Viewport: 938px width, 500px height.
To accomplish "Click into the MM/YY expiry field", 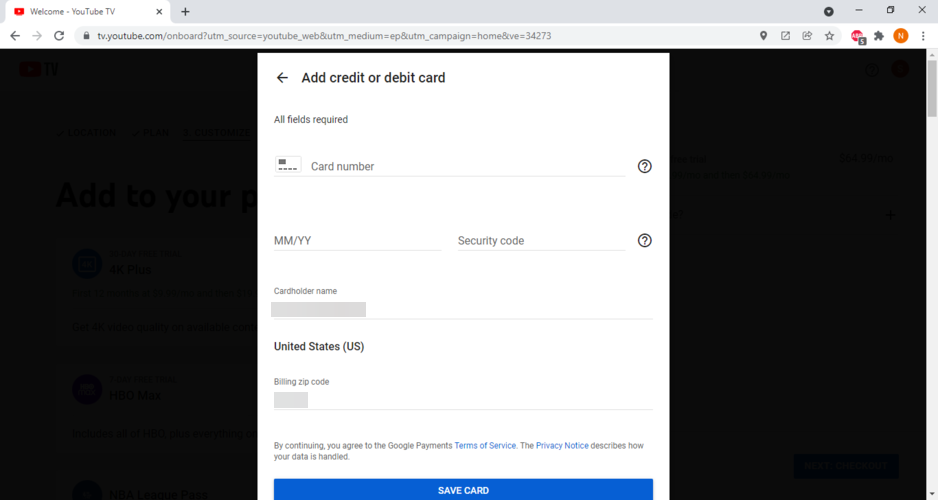I will pyautogui.click(x=357, y=241).
